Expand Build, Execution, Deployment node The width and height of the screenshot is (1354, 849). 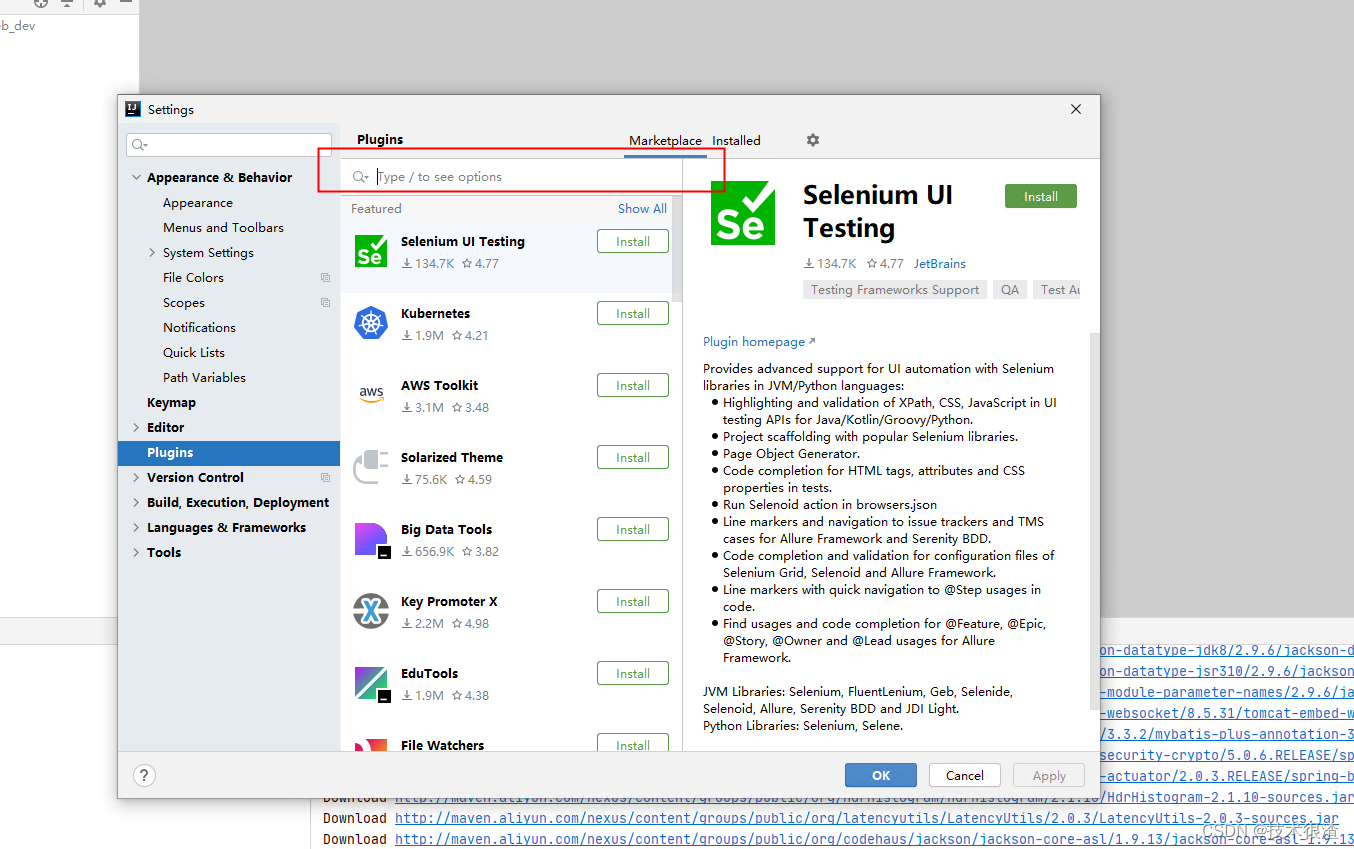136,503
